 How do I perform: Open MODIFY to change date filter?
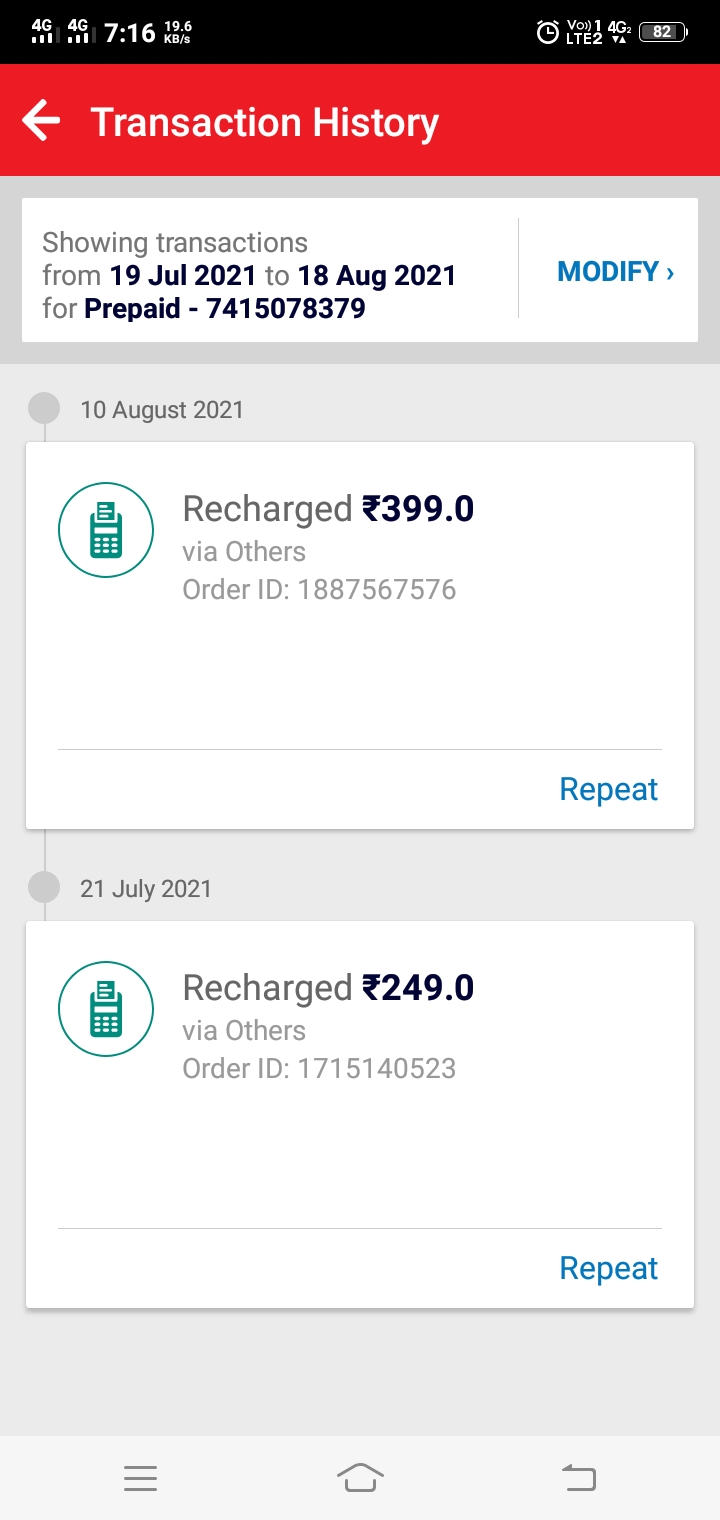click(x=615, y=271)
